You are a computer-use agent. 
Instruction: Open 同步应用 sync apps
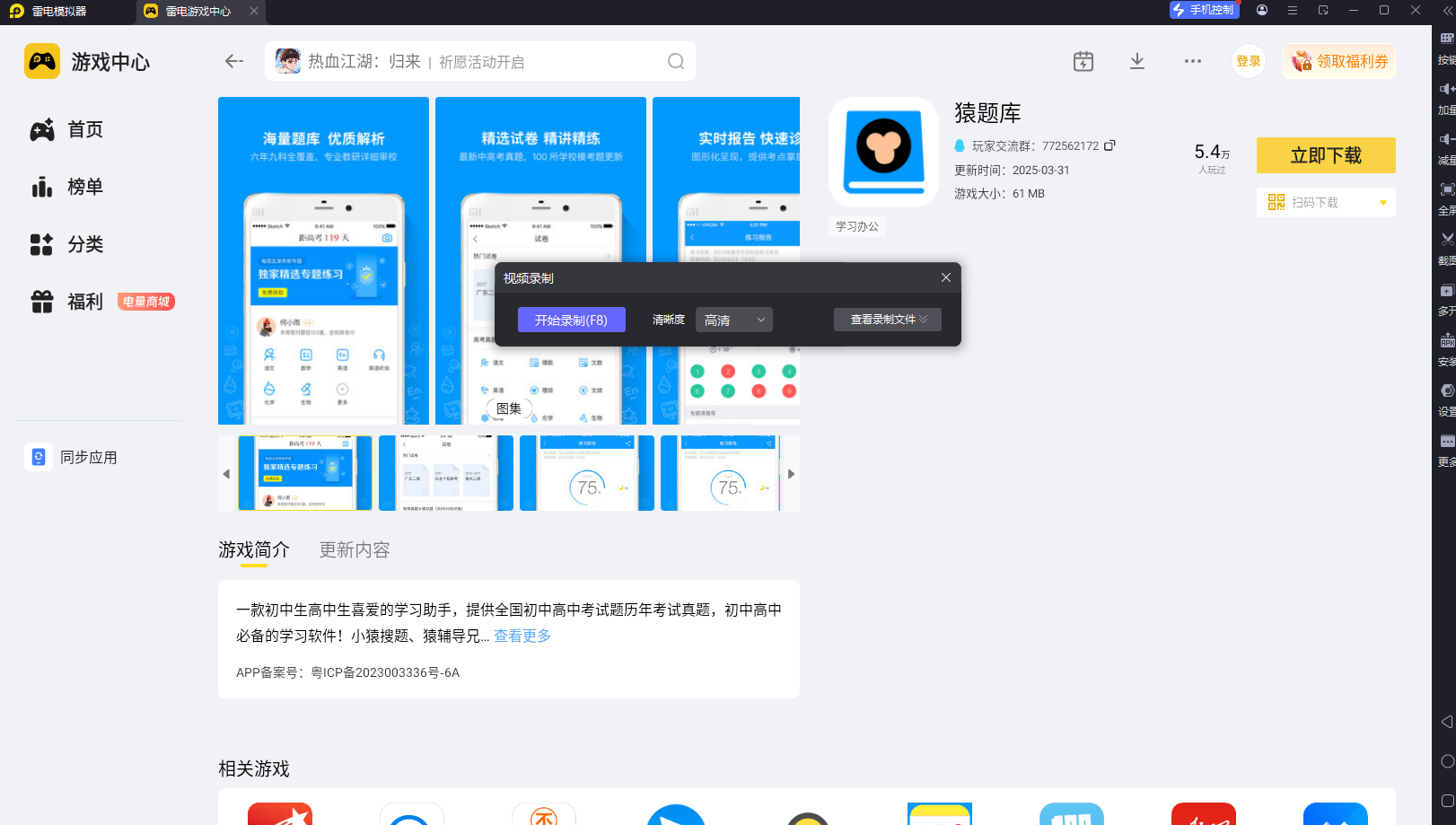(x=72, y=457)
